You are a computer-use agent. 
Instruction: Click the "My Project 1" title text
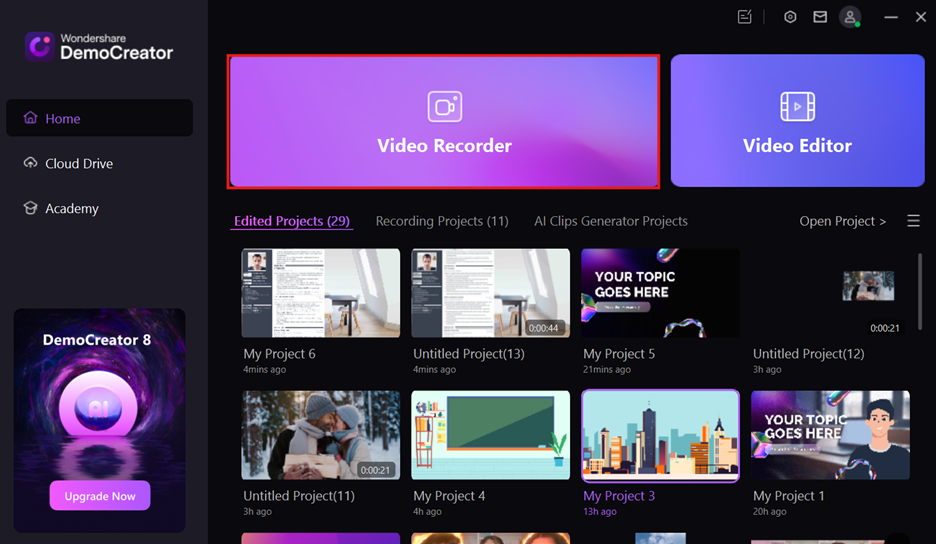point(789,496)
